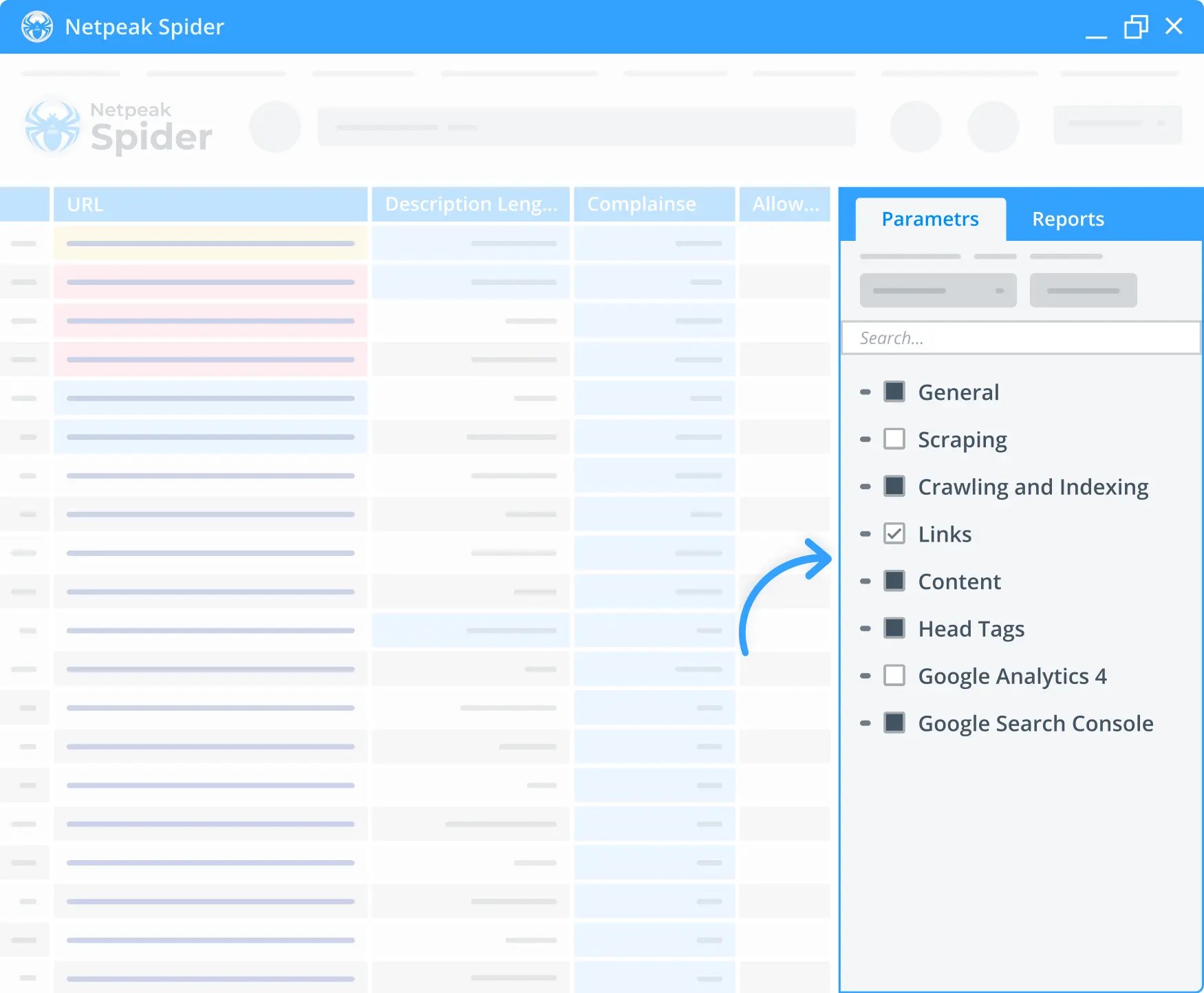The image size is (1204, 993).
Task: Click the circular toolbar icon beside the search bar
Action: (275, 126)
